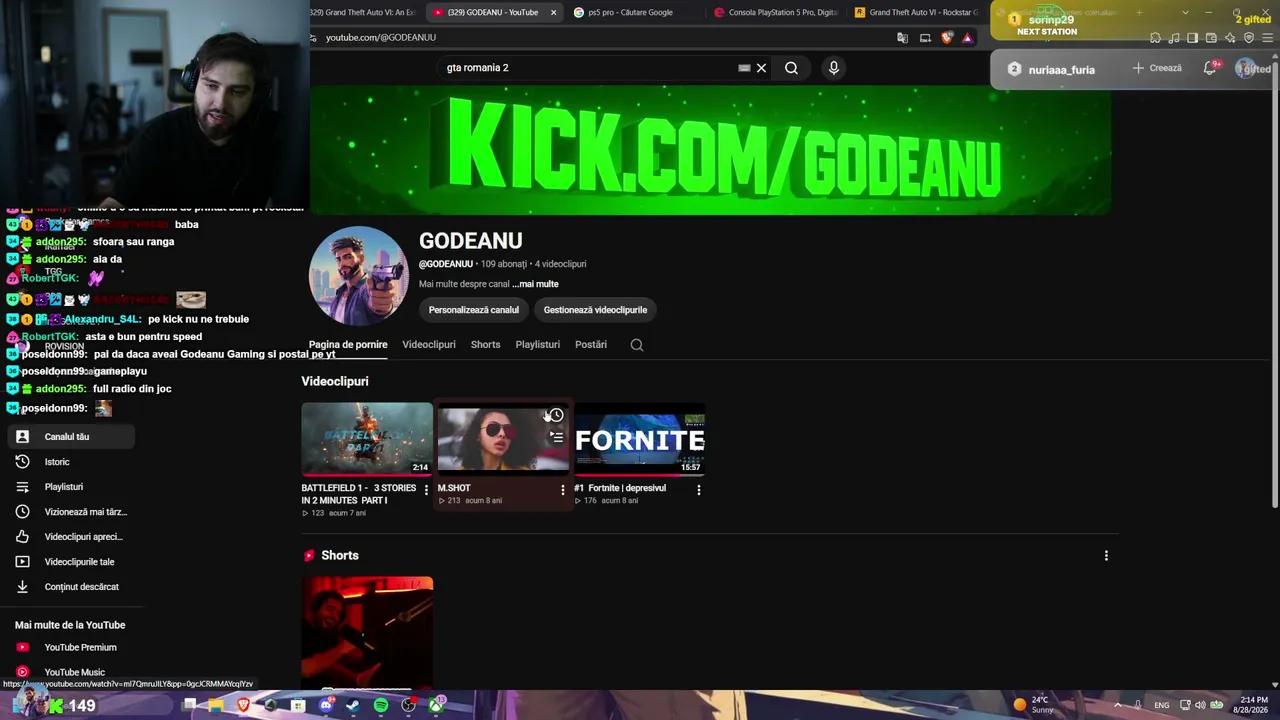Add M.SHOT to Watch Later via clock icon
This screenshot has height=720, width=1280.
[556, 415]
